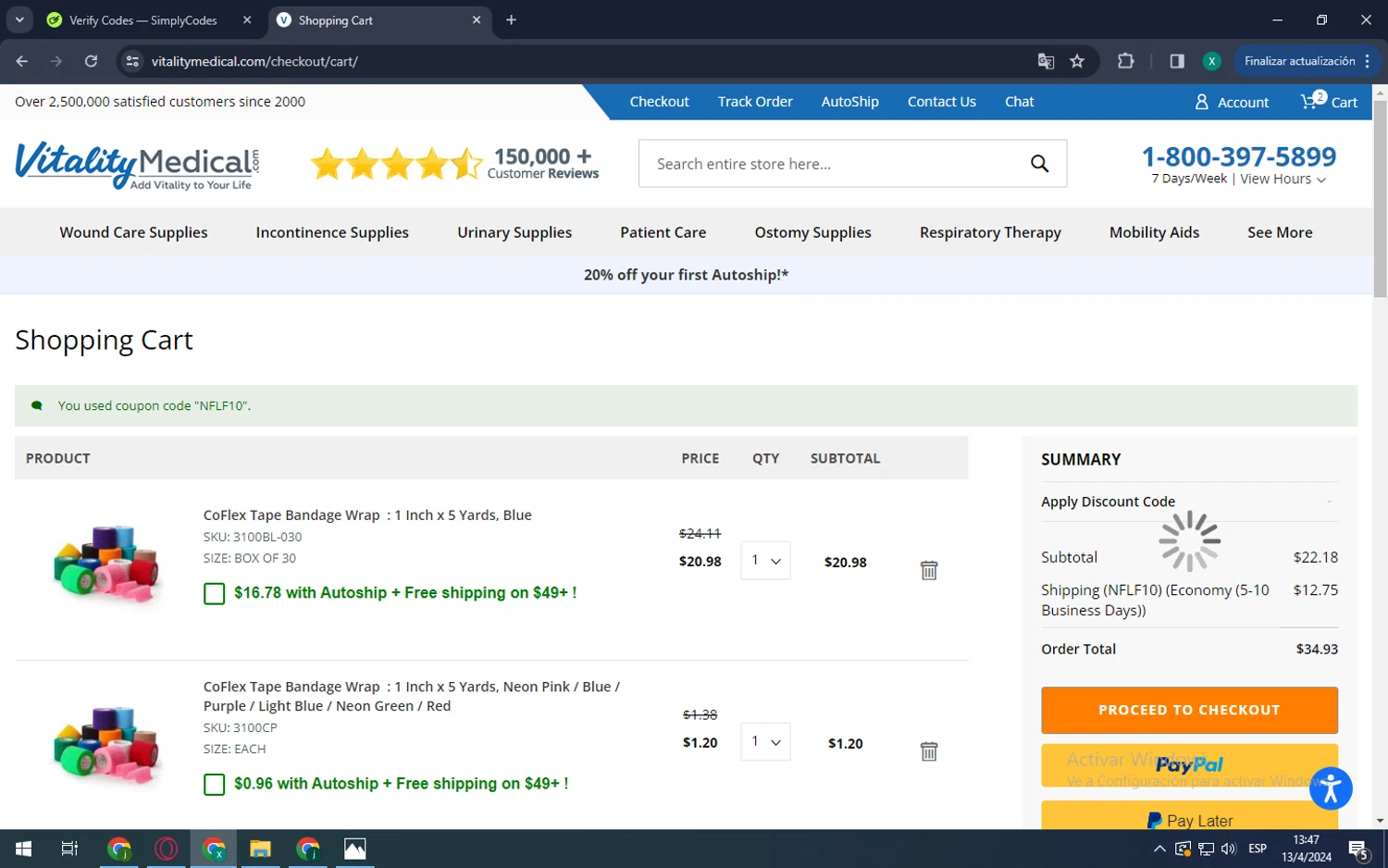Open Task View on the taskbar
The height and width of the screenshot is (868, 1388).
point(69,849)
